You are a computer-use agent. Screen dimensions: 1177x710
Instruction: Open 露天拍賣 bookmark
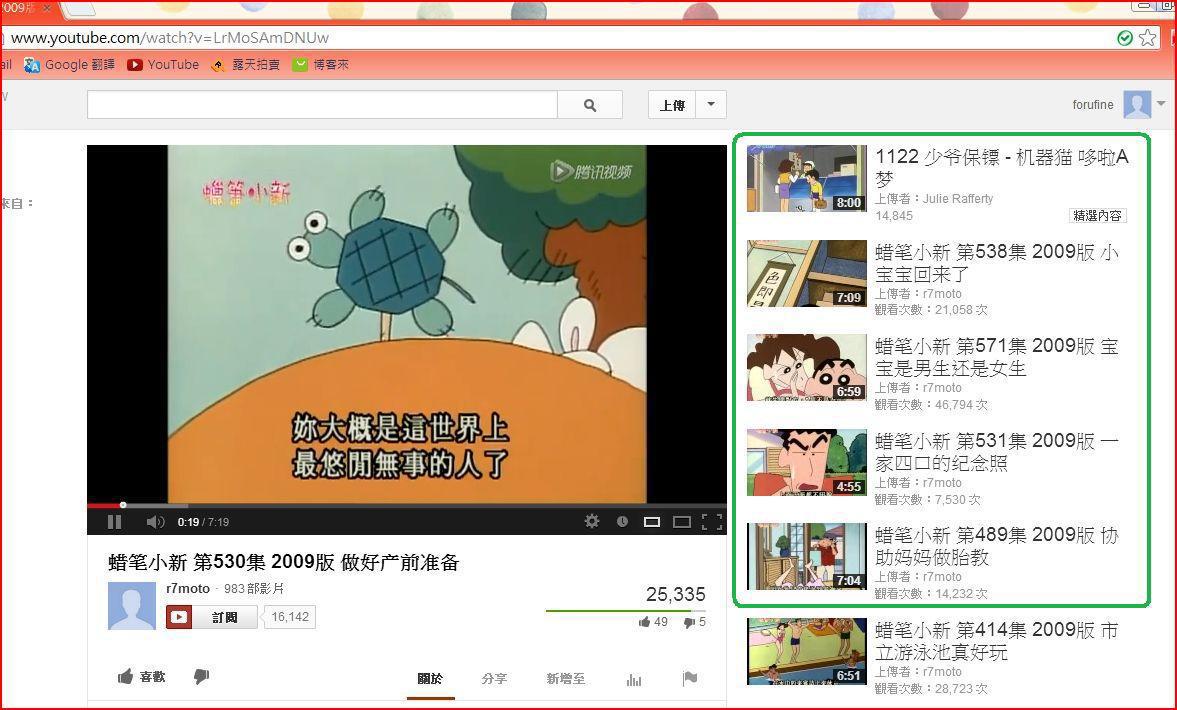click(245, 65)
